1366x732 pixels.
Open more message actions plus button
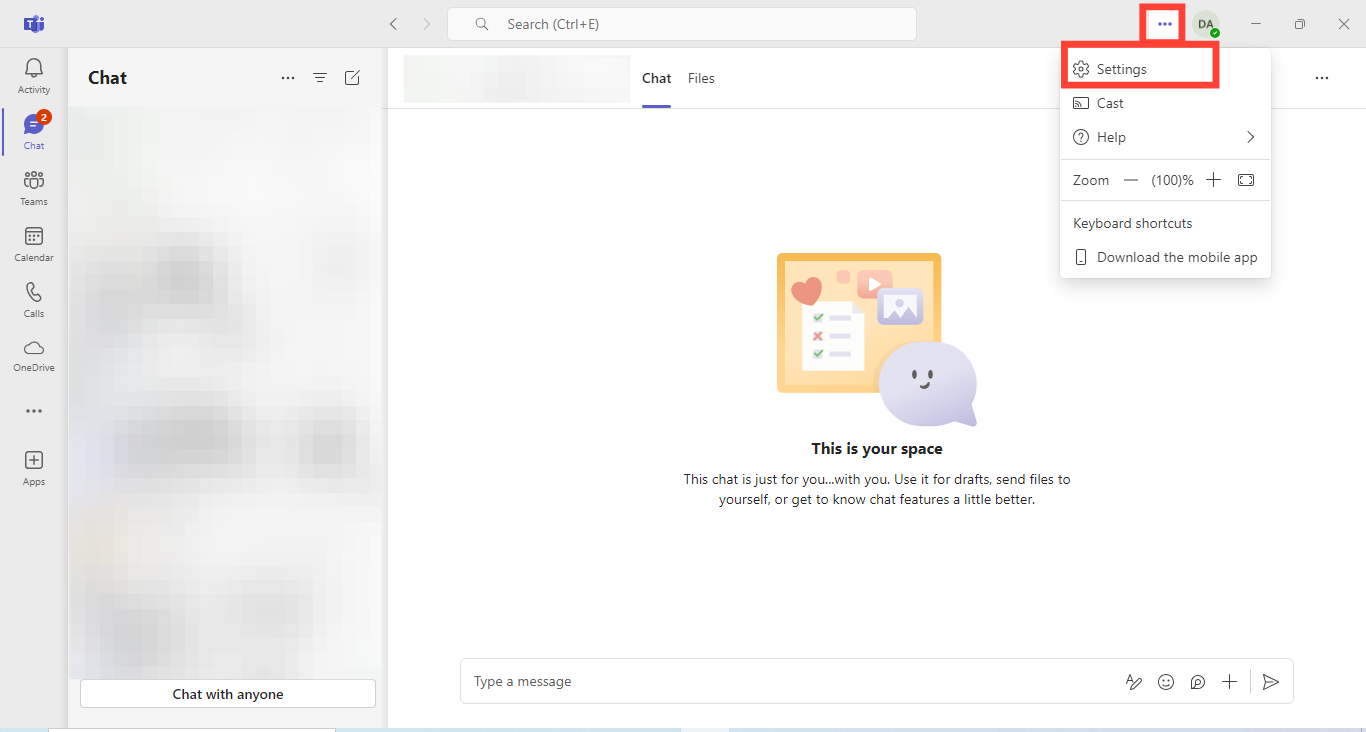pos(1230,682)
